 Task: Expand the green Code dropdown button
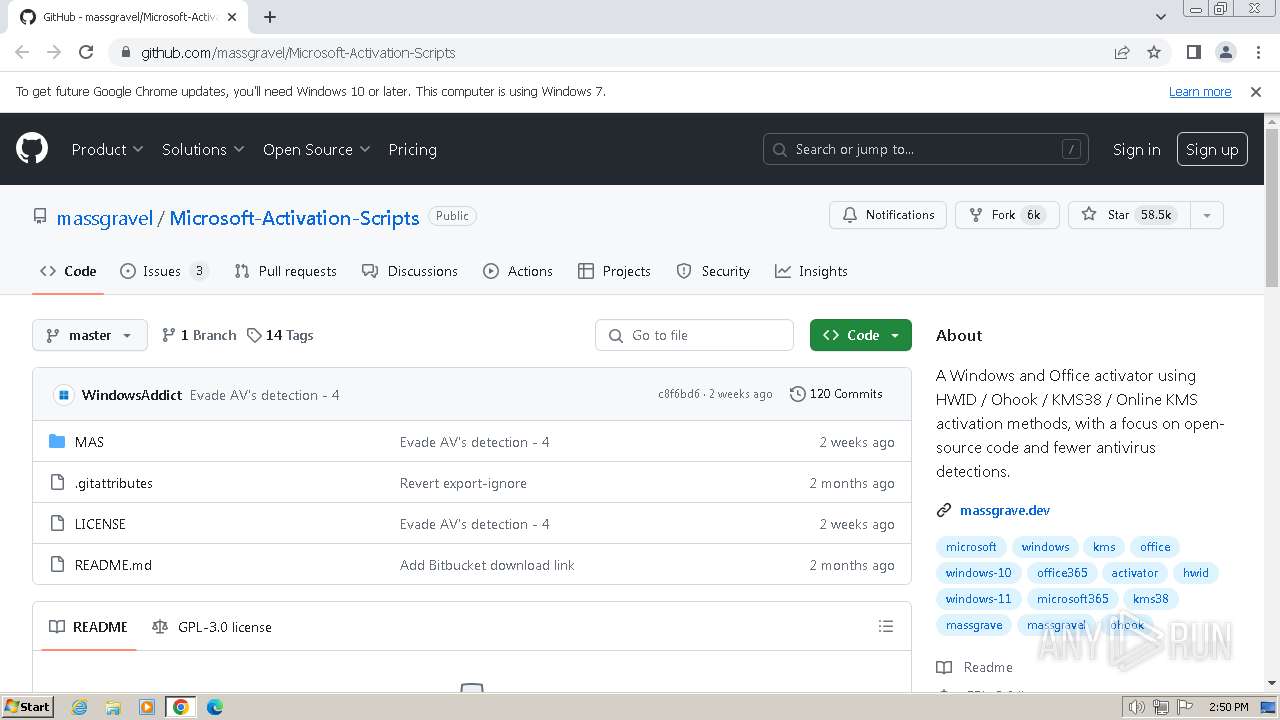(861, 335)
